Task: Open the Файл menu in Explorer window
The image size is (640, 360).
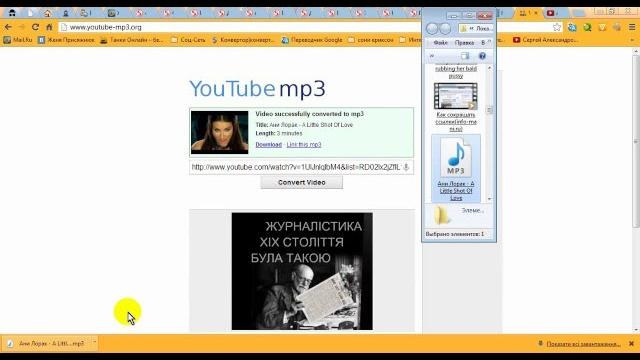Action: (440, 42)
